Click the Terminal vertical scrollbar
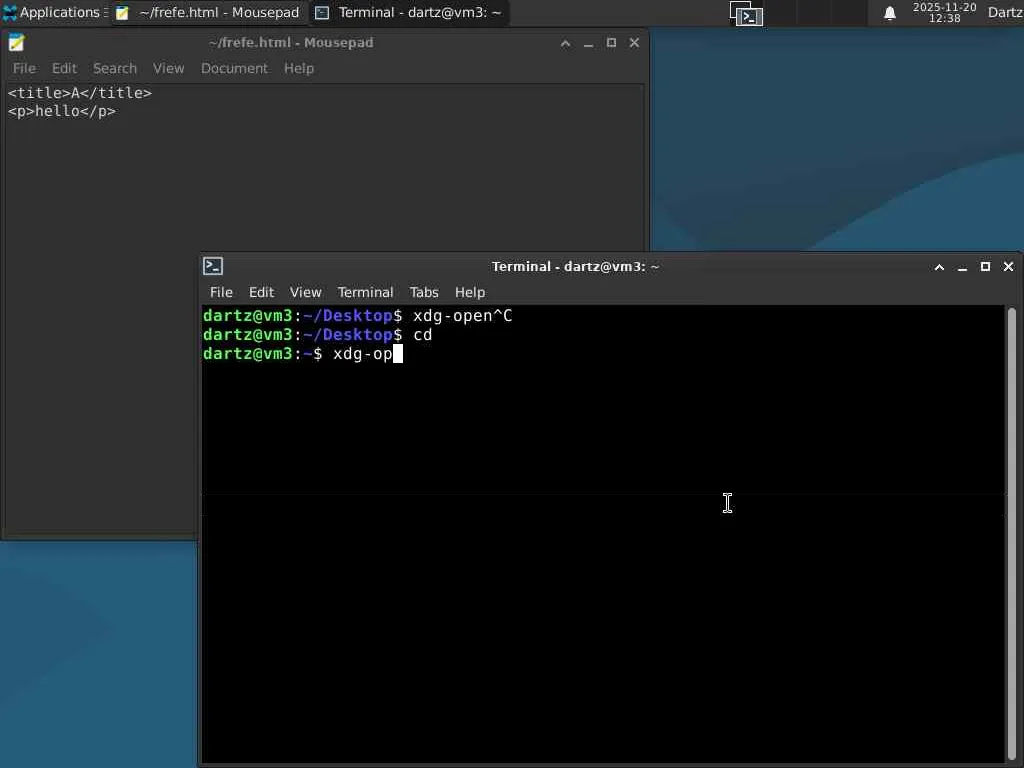This screenshot has height=768, width=1024. click(1012, 534)
